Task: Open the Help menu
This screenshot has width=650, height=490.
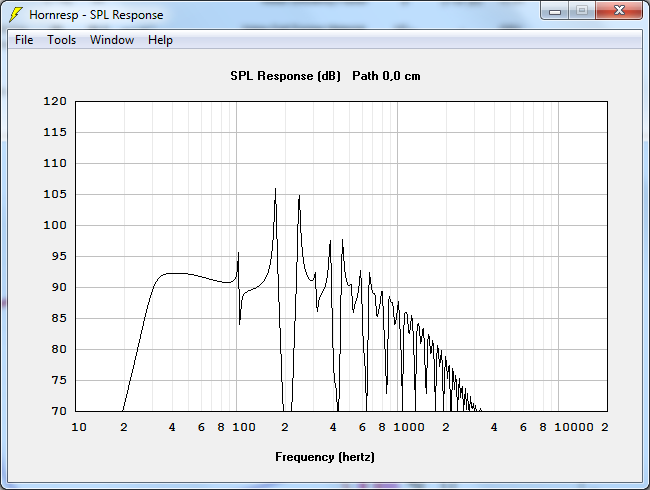Action: (160, 40)
